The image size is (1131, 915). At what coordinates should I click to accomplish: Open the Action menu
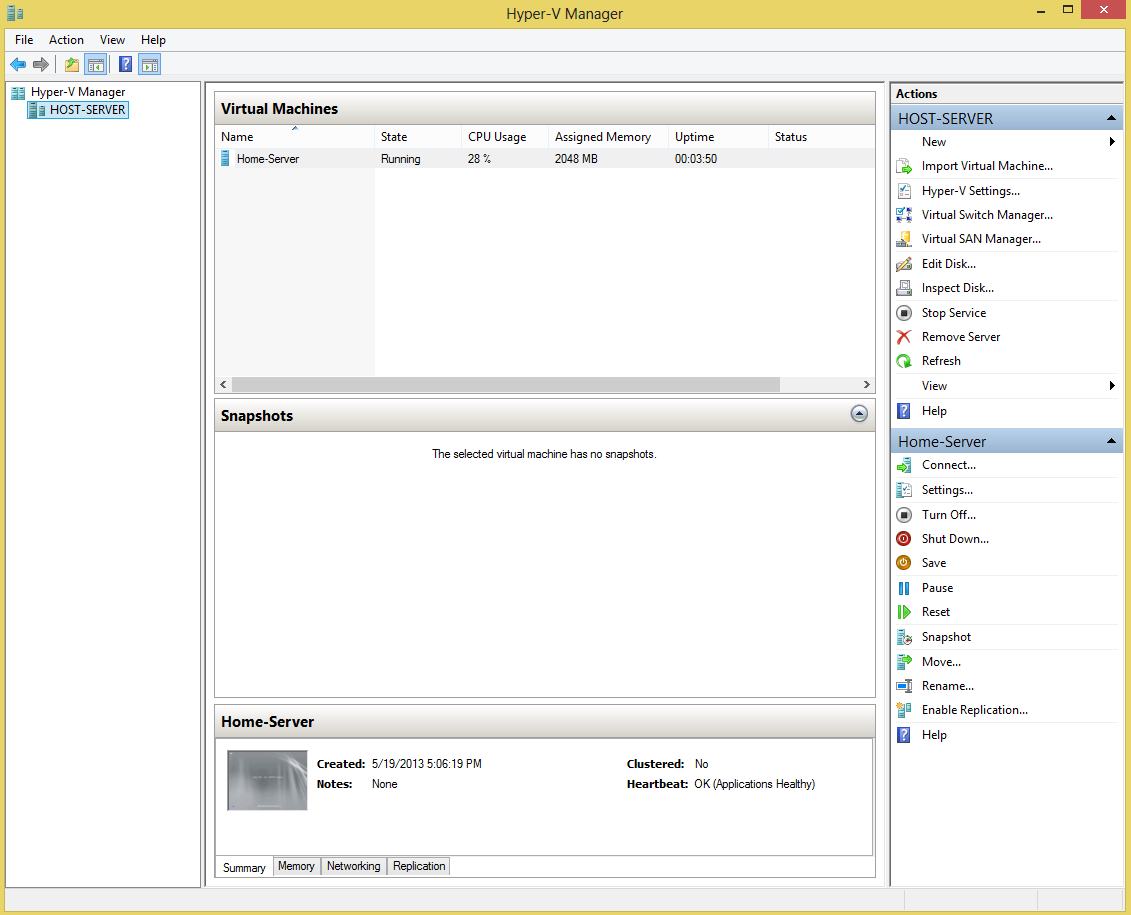pyautogui.click(x=66, y=40)
